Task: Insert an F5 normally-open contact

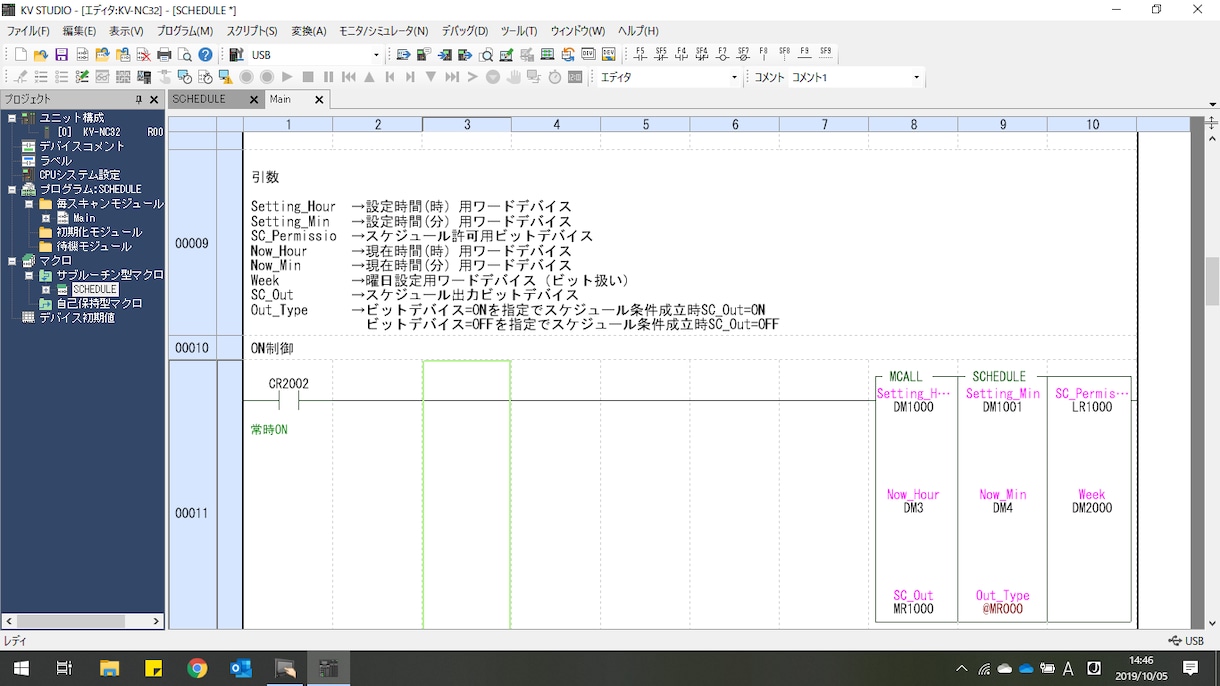Action: pyautogui.click(x=640, y=54)
